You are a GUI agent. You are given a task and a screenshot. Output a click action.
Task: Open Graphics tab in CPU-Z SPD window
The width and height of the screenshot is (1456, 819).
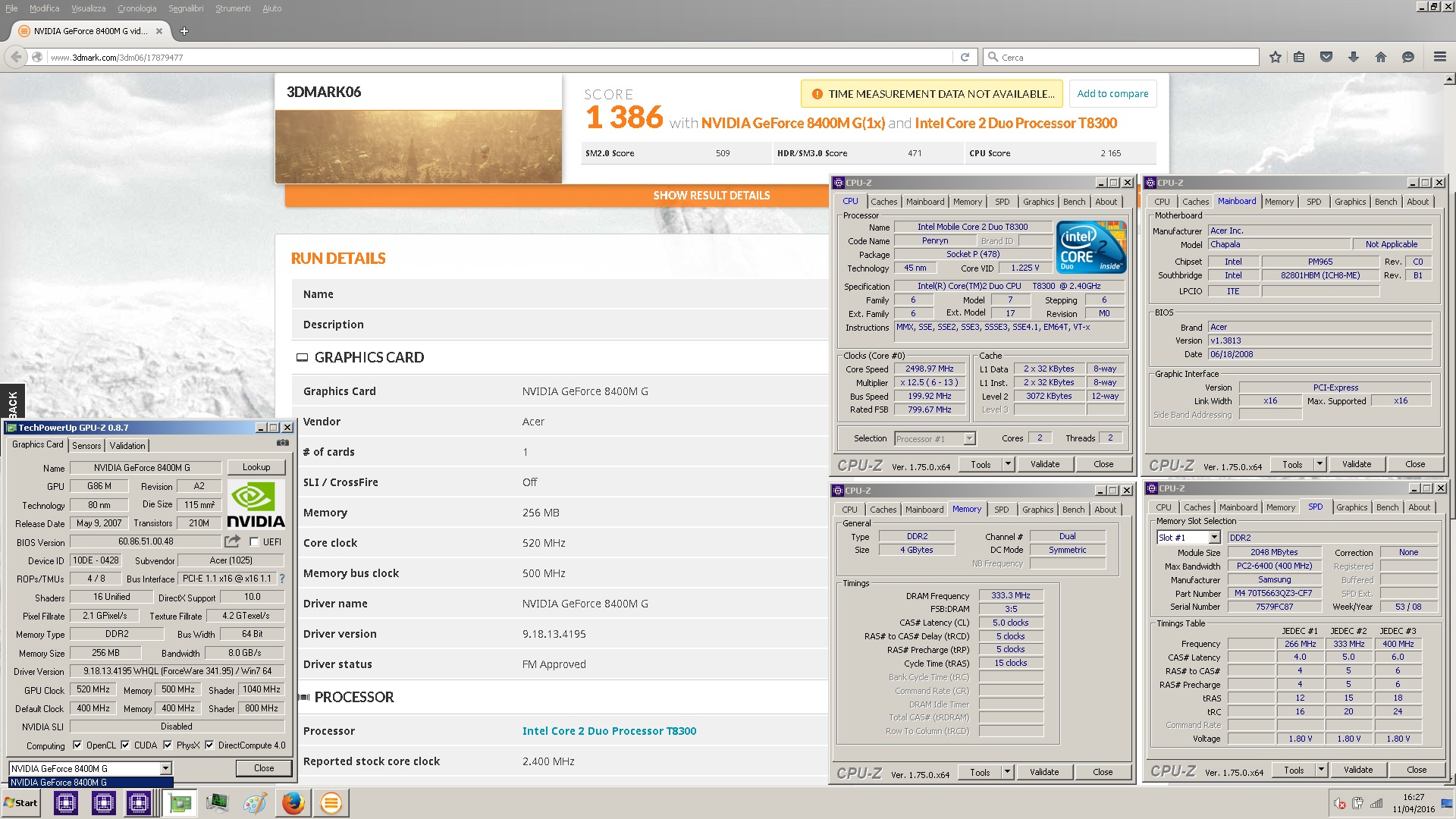[x=1351, y=507]
